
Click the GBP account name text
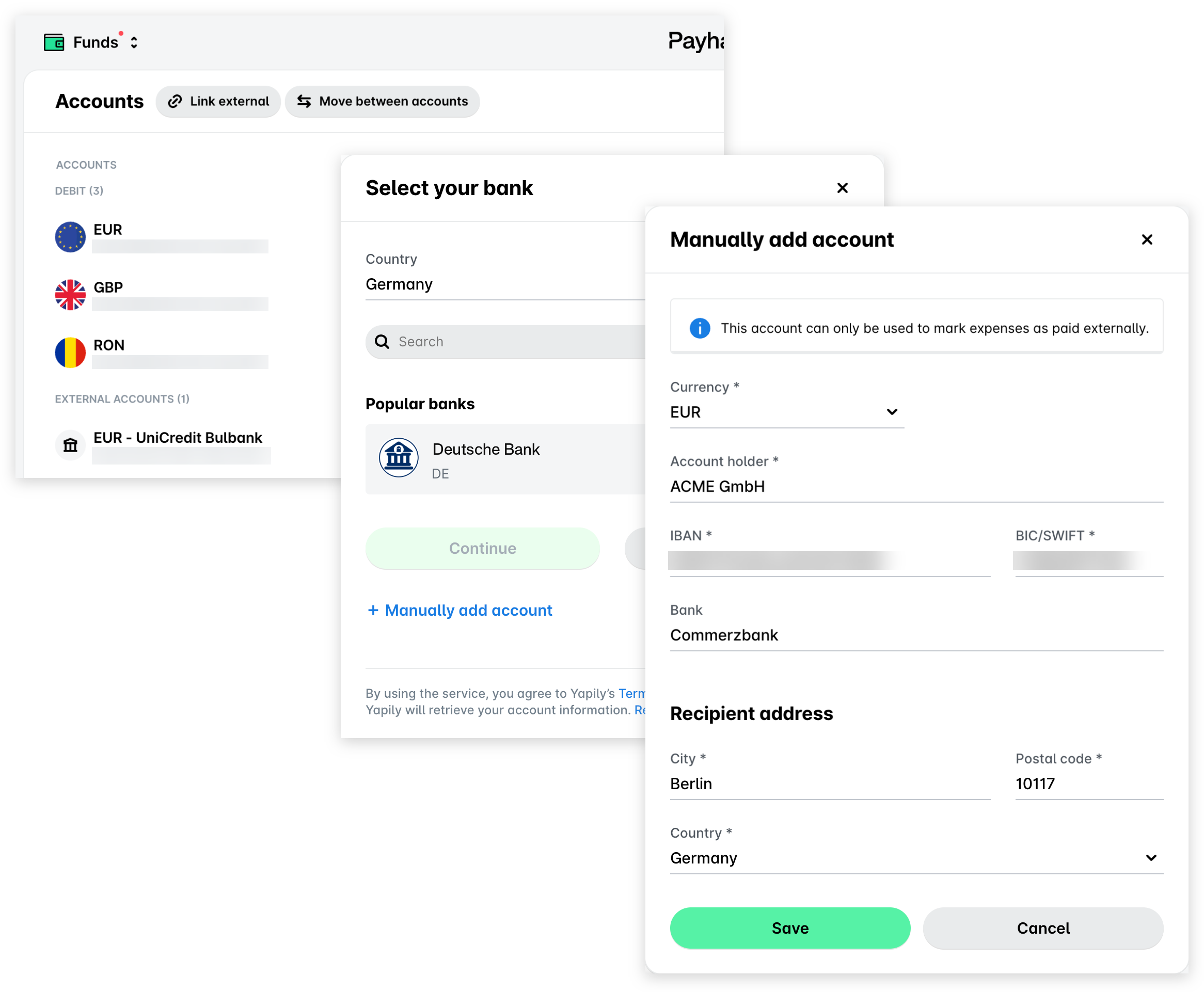point(108,287)
